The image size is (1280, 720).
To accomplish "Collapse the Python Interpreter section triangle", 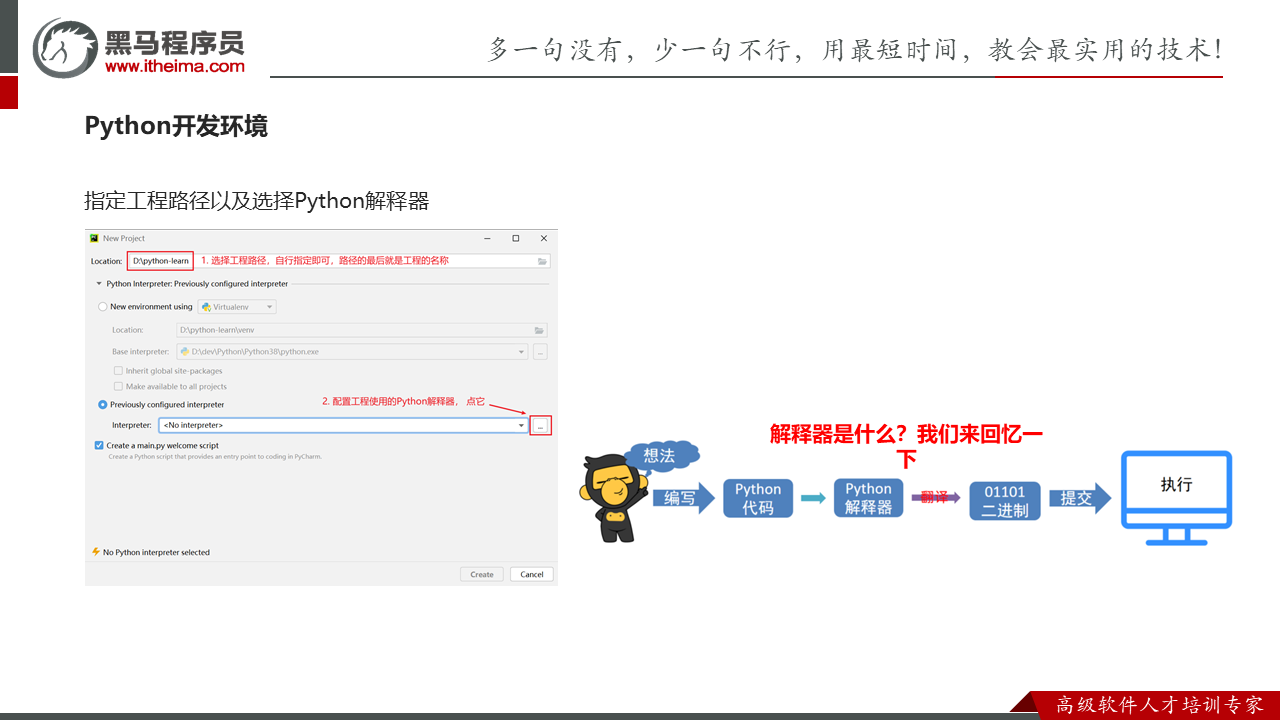I will (99, 284).
